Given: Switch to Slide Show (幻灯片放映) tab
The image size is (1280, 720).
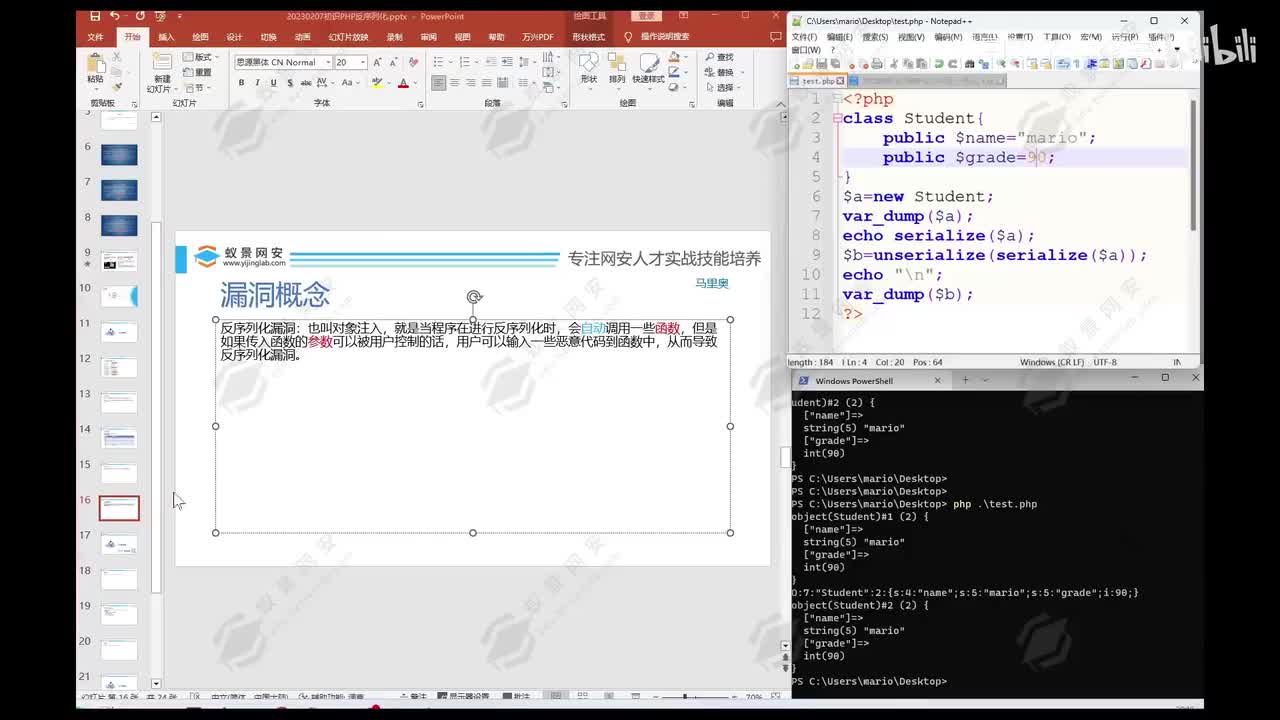Looking at the screenshot, I should pos(348,37).
